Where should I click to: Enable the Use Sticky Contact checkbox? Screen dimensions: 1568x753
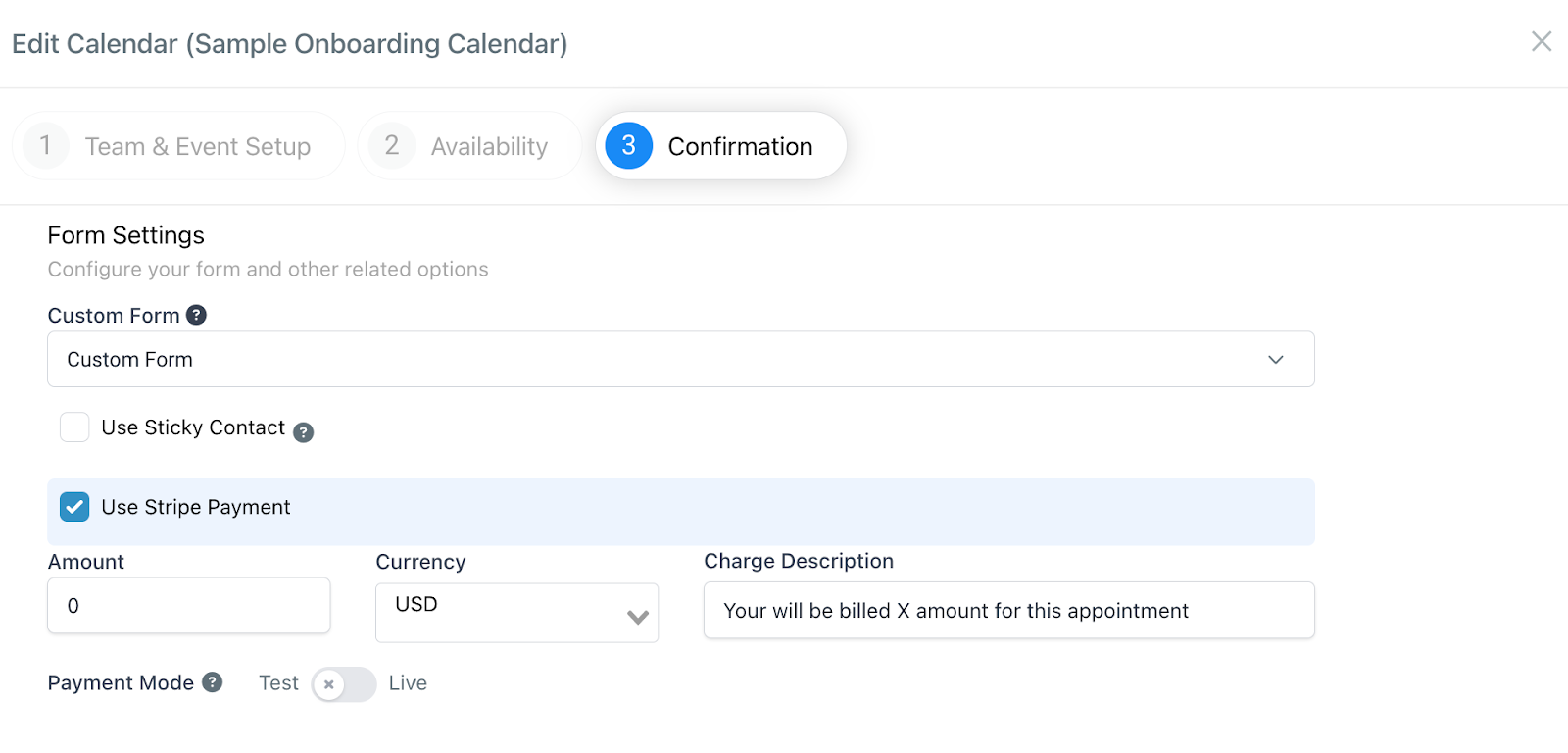click(74, 427)
